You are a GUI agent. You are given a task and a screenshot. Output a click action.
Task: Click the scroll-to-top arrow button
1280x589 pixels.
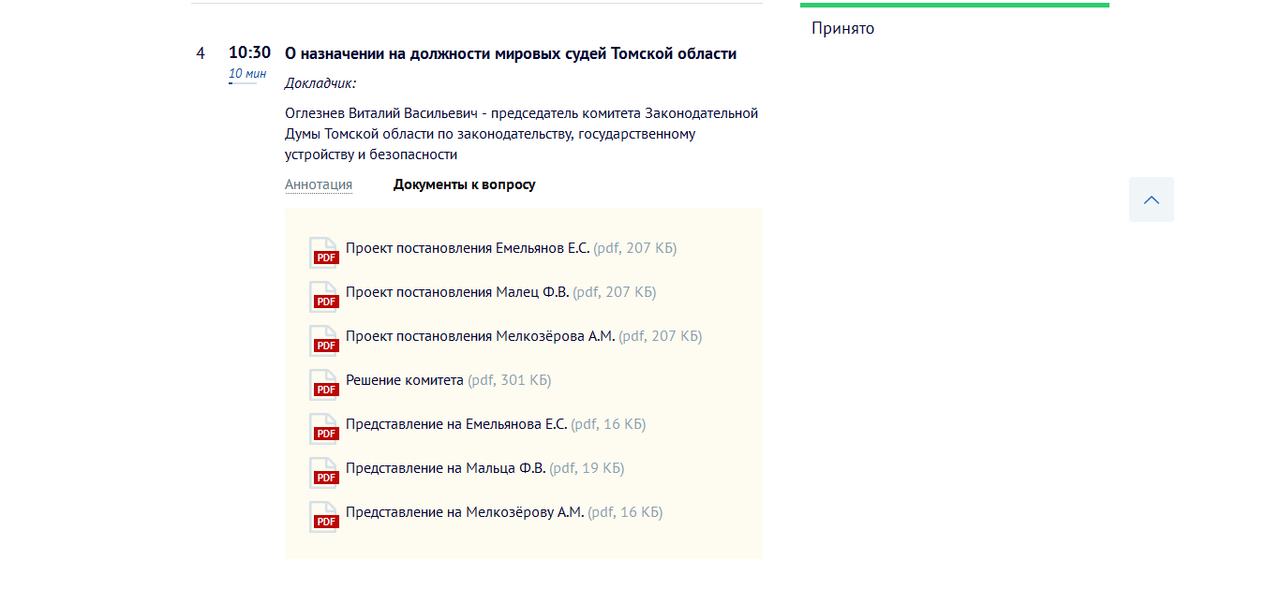pyautogui.click(x=1151, y=200)
